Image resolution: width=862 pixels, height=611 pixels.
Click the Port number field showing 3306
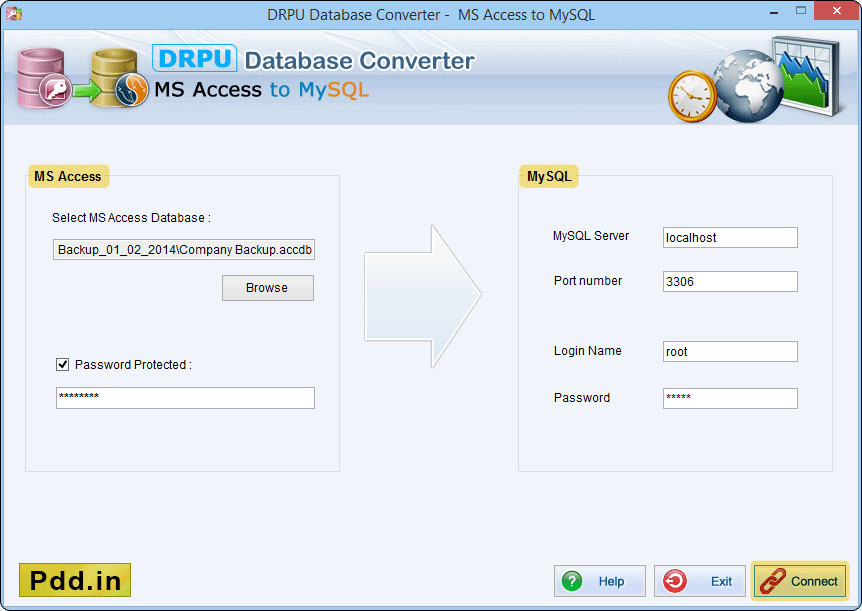pyautogui.click(x=730, y=282)
